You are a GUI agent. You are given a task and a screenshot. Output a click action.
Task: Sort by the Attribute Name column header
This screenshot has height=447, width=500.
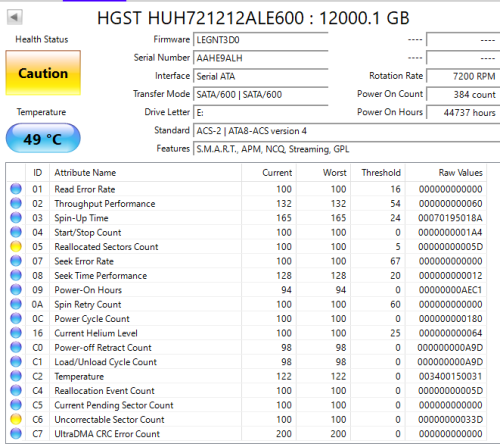(145, 173)
